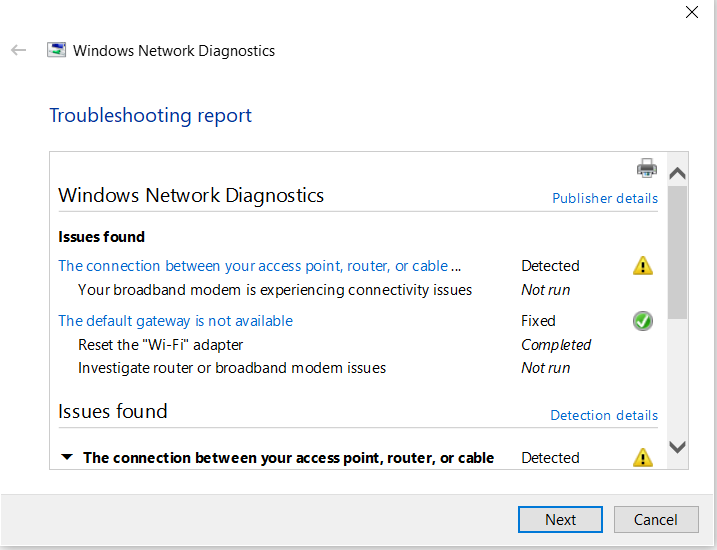Image resolution: width=717 pixels, height=550 pixels.
Task: Click the warning icon in the bold connection row
Action: point(642,457)
